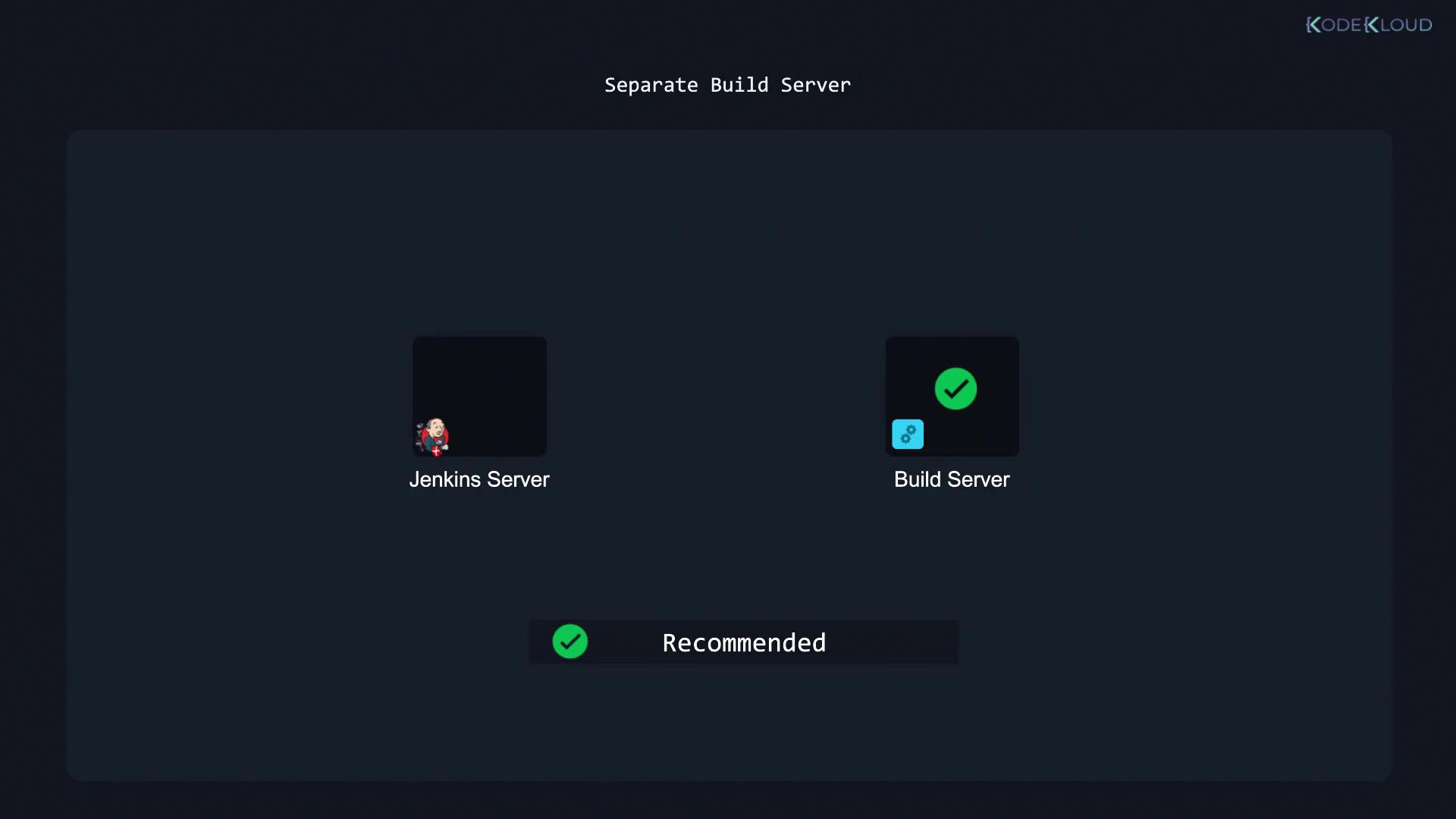The height and width of the screenshot is (819, 1456).
Task: Click the Jenkins butler mascot icon
Action: (434, 435)
